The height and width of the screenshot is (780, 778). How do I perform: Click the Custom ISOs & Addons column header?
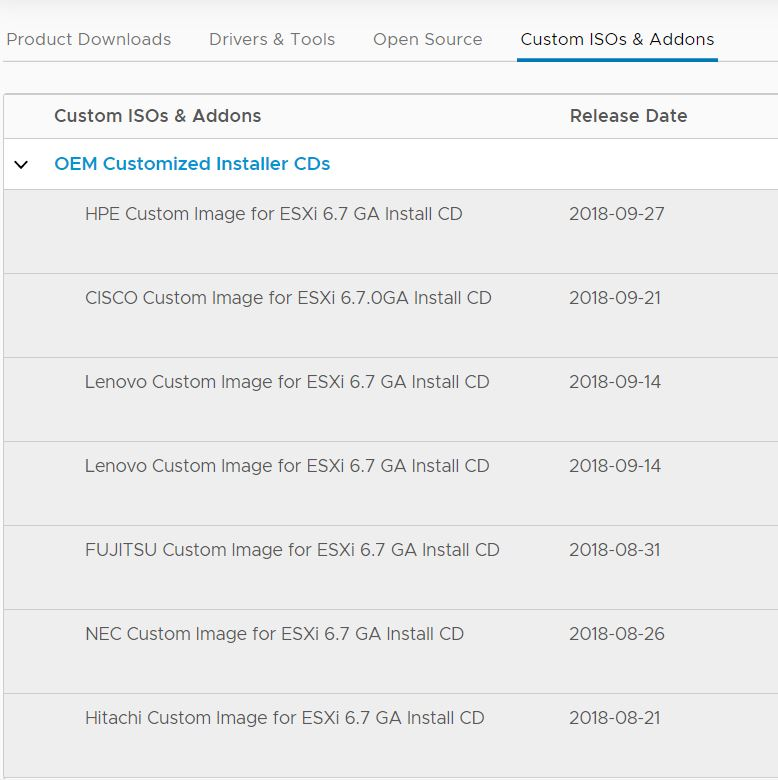pyautogui.click(x=158, y=116)
